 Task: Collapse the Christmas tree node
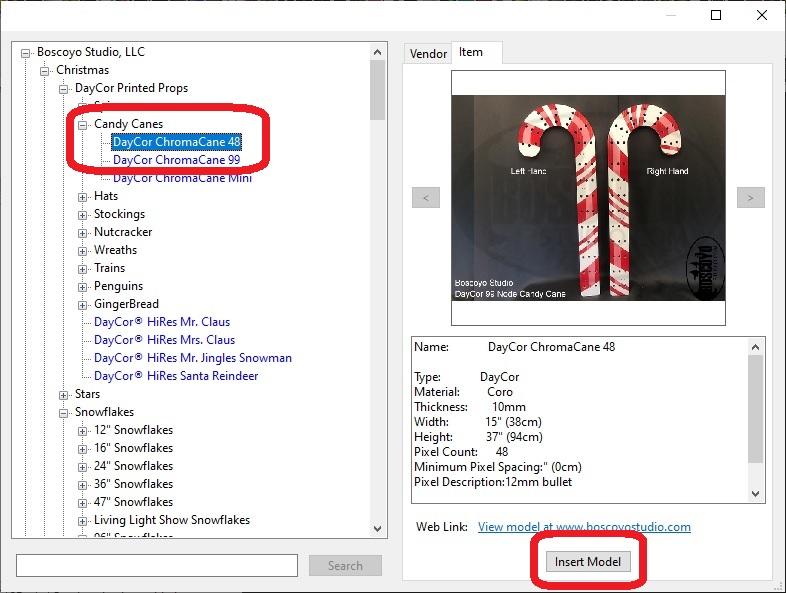pos(44,71)
